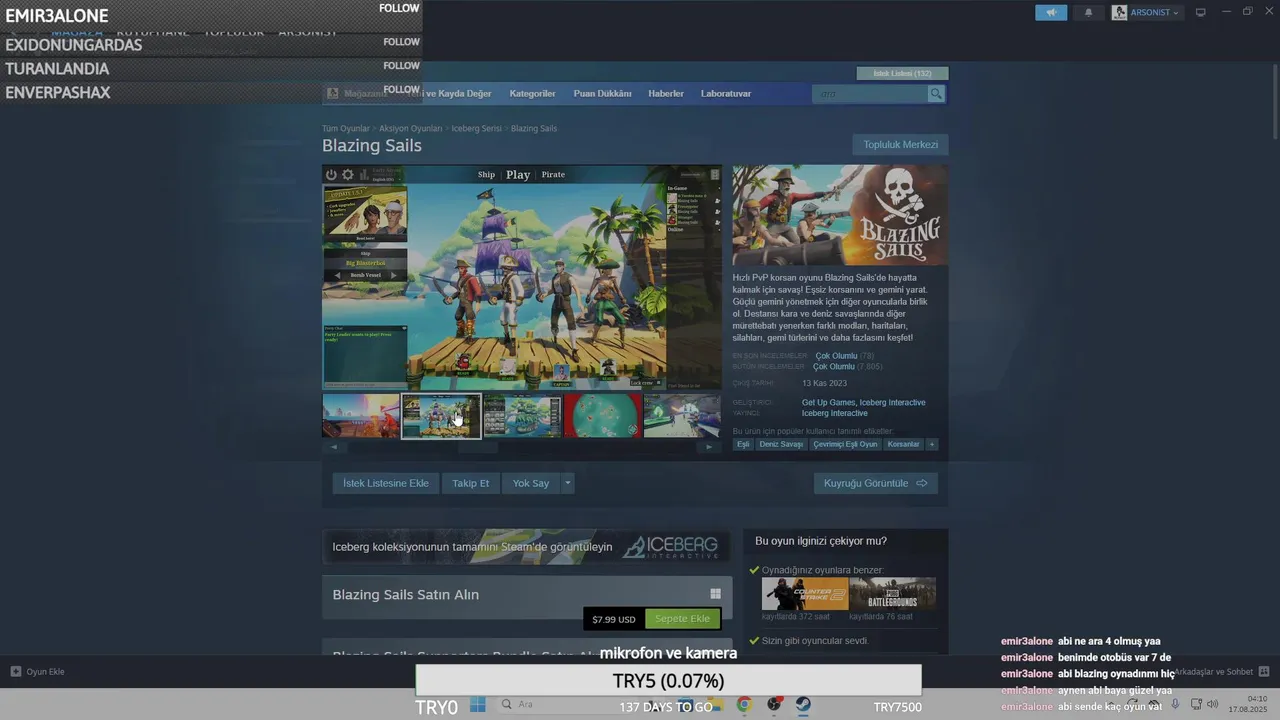Click the Takip Et button
1280x720 pixels.
tap(470, 483)
